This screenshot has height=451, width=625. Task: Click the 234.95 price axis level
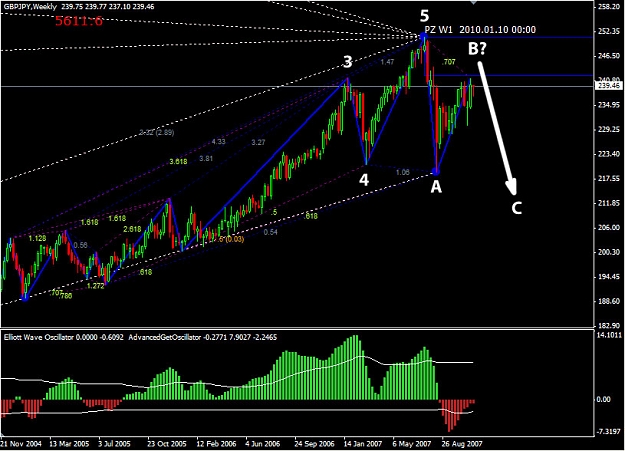609,105
